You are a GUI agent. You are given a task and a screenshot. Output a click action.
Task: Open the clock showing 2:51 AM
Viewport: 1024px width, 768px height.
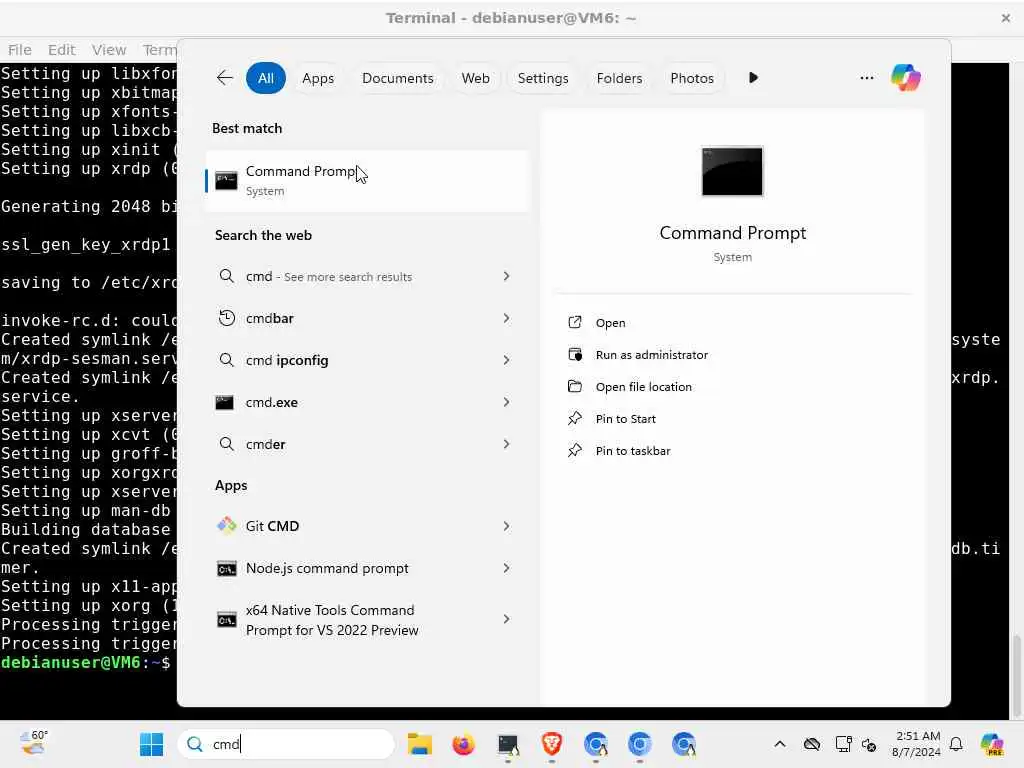[917, 744]
